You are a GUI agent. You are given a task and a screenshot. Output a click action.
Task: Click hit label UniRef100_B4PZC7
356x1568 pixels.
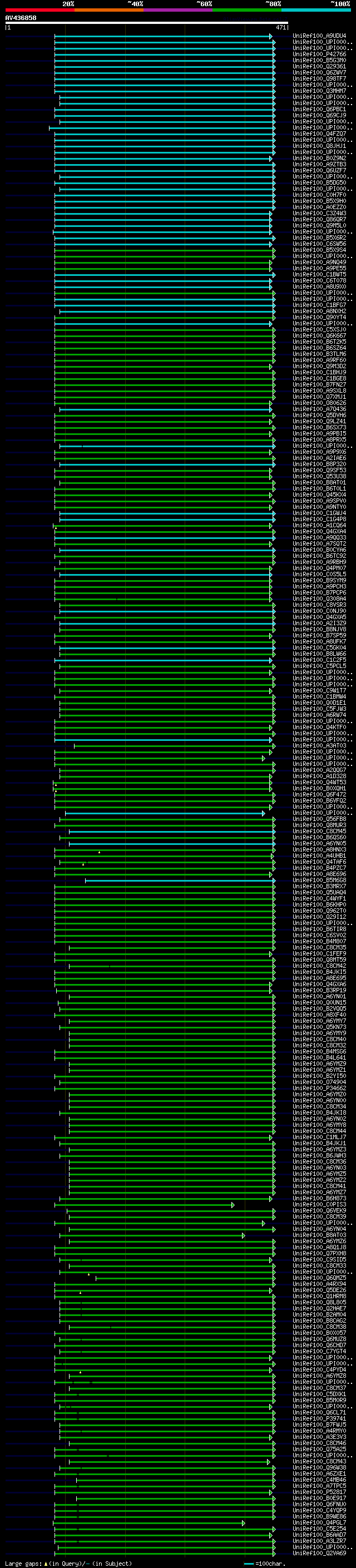tap(319, 868)
